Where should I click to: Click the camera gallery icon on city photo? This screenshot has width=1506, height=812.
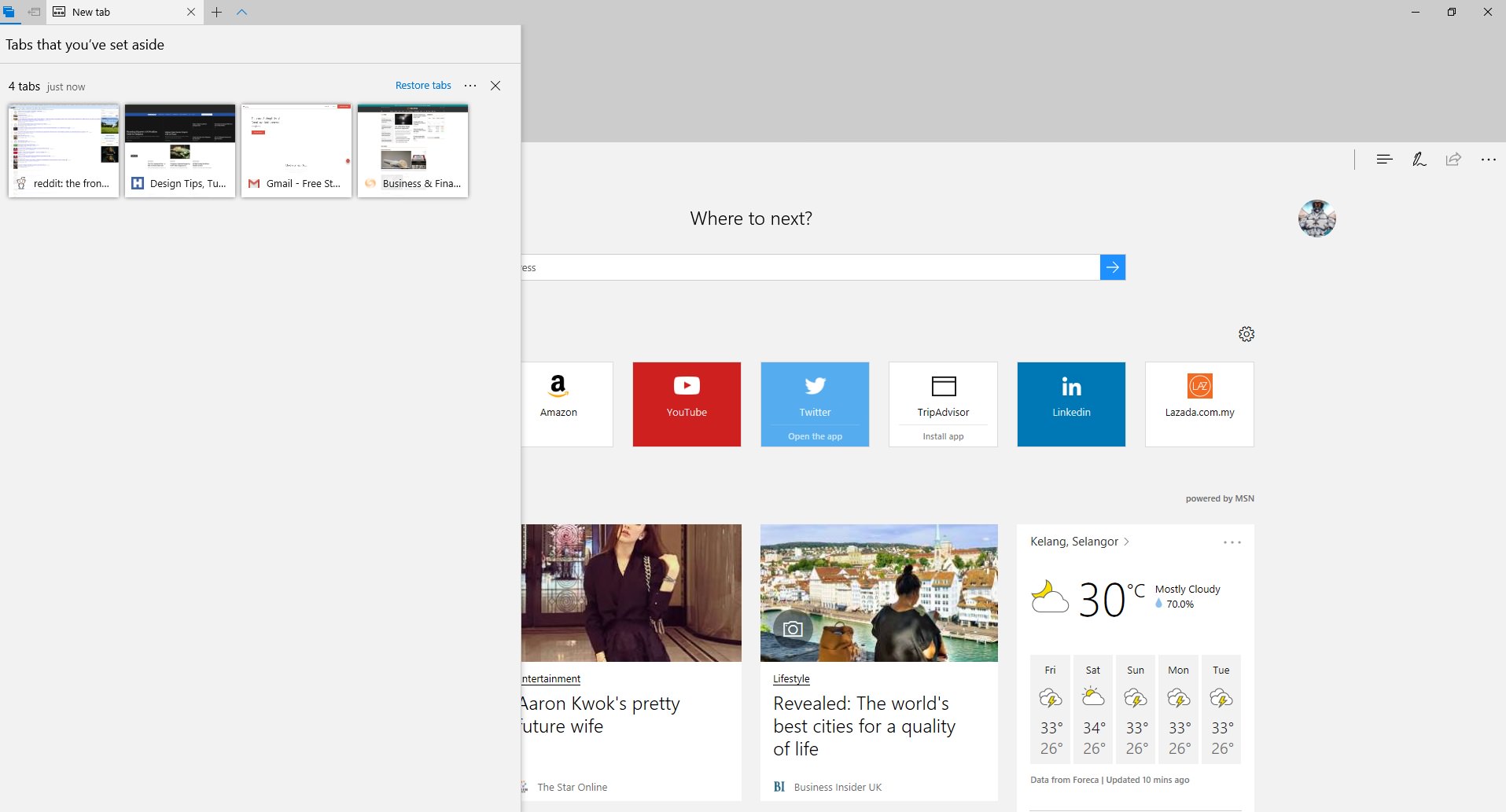pos(793,629)
